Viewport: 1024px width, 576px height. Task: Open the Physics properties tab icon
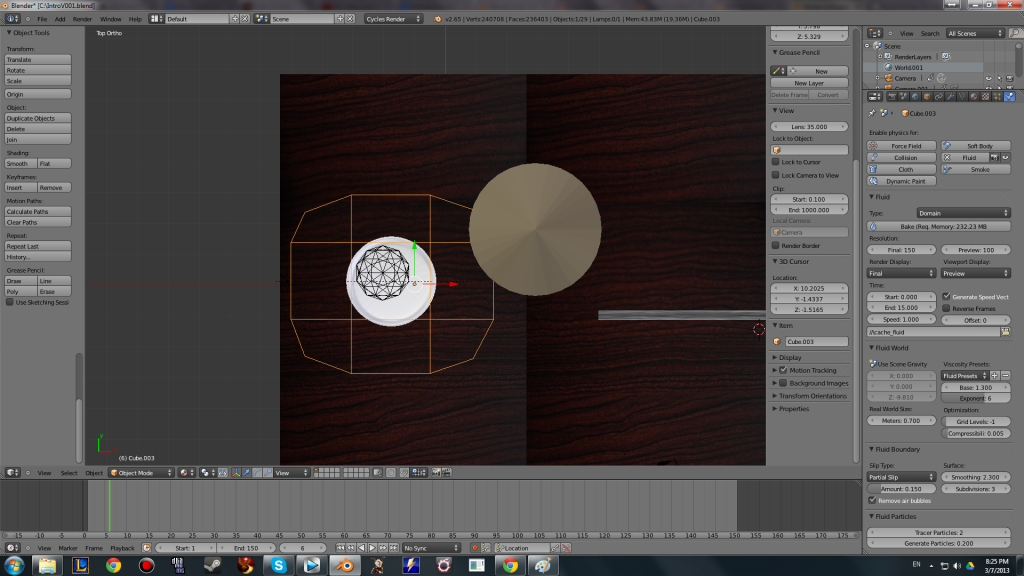1008,96
